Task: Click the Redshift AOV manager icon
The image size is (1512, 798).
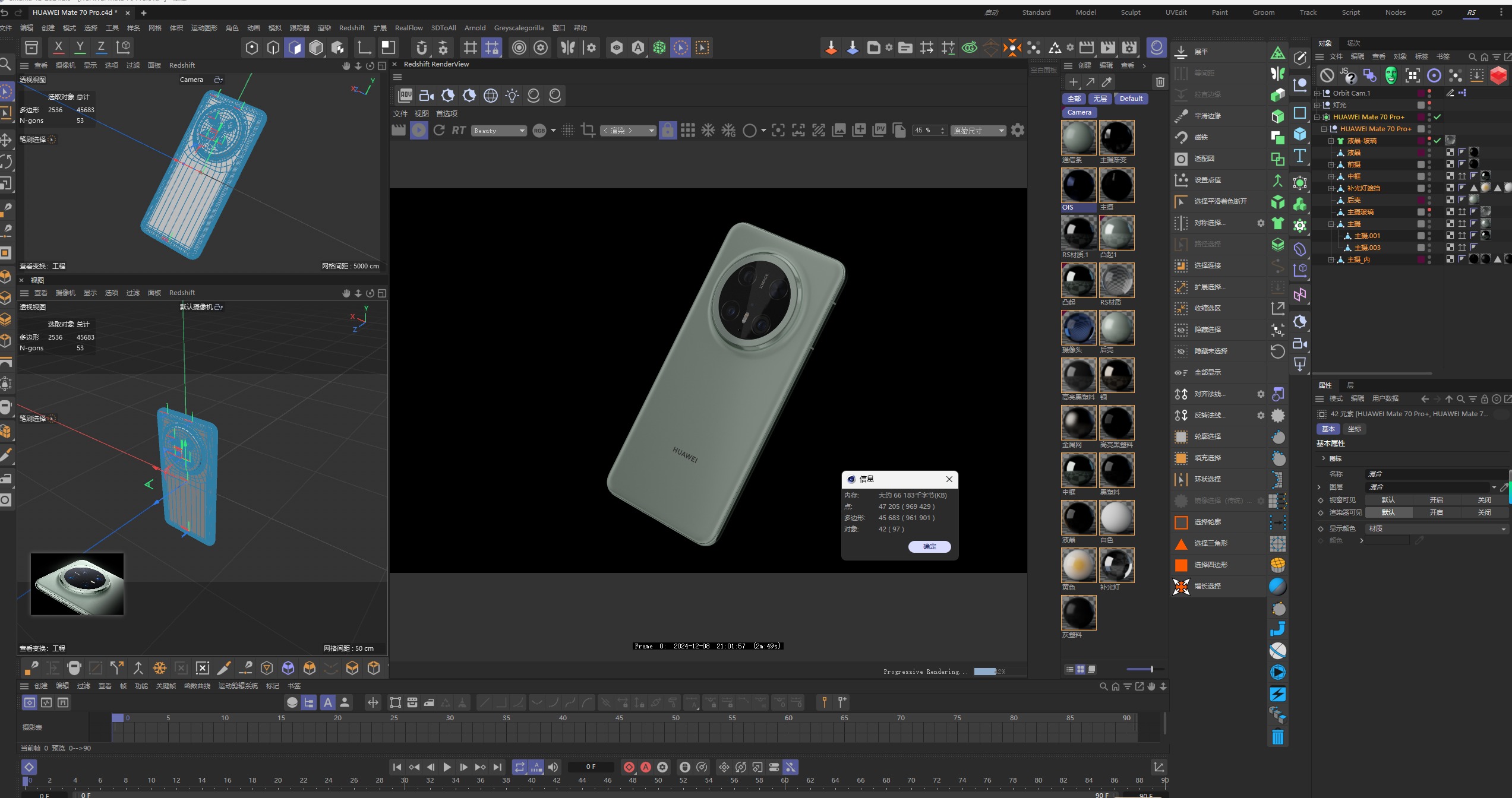Action: [405, 95]
